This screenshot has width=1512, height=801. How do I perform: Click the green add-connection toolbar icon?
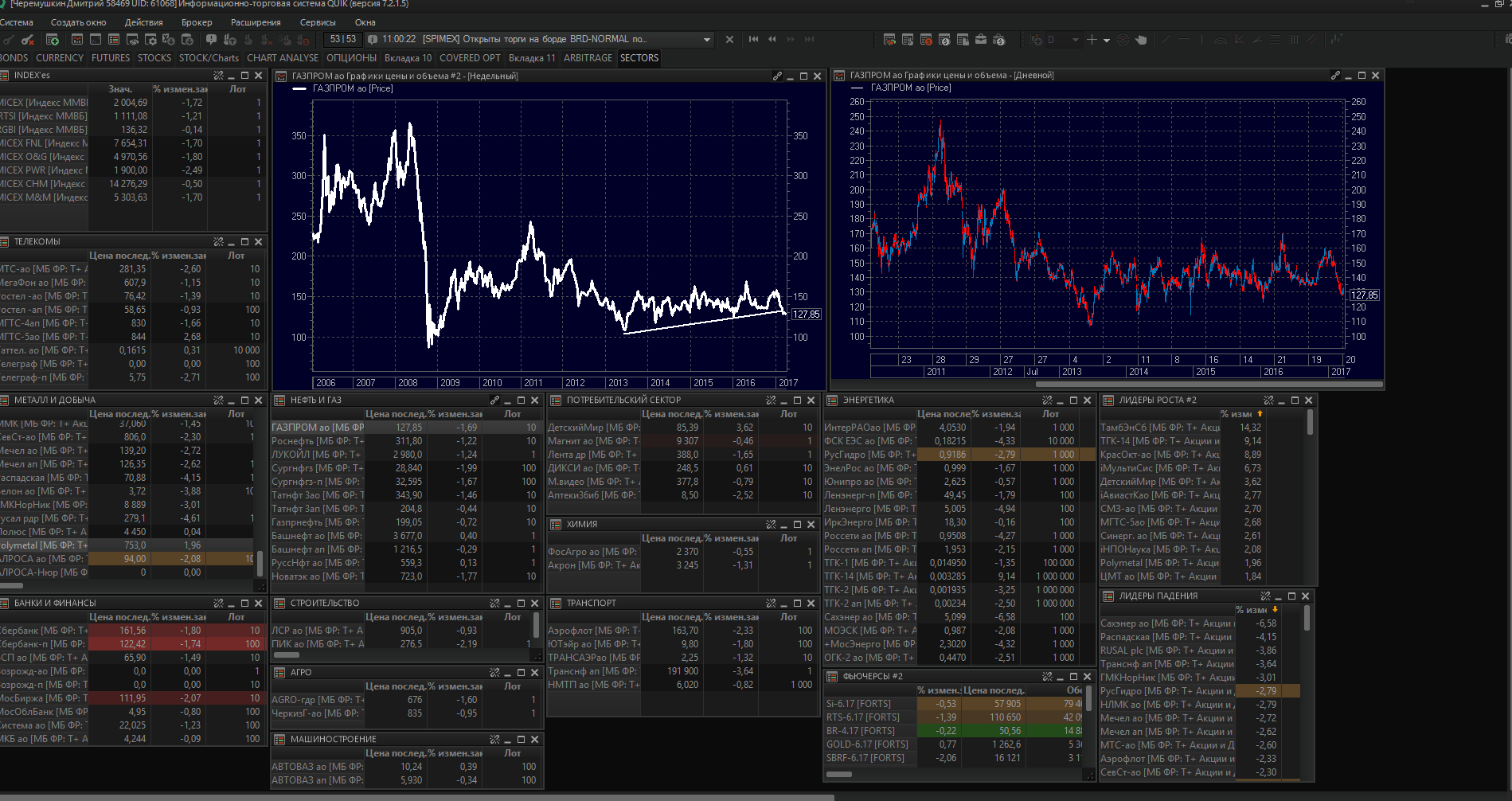53,39
